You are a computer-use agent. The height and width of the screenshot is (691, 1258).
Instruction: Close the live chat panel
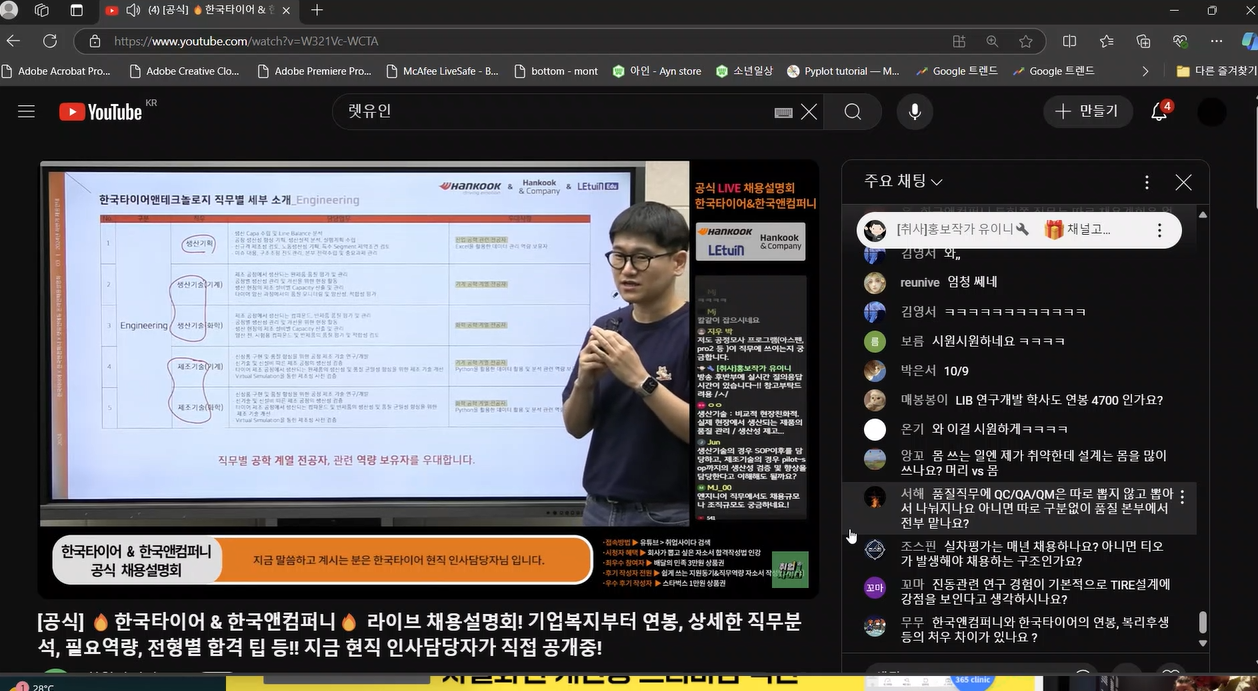pos(1183,182)
